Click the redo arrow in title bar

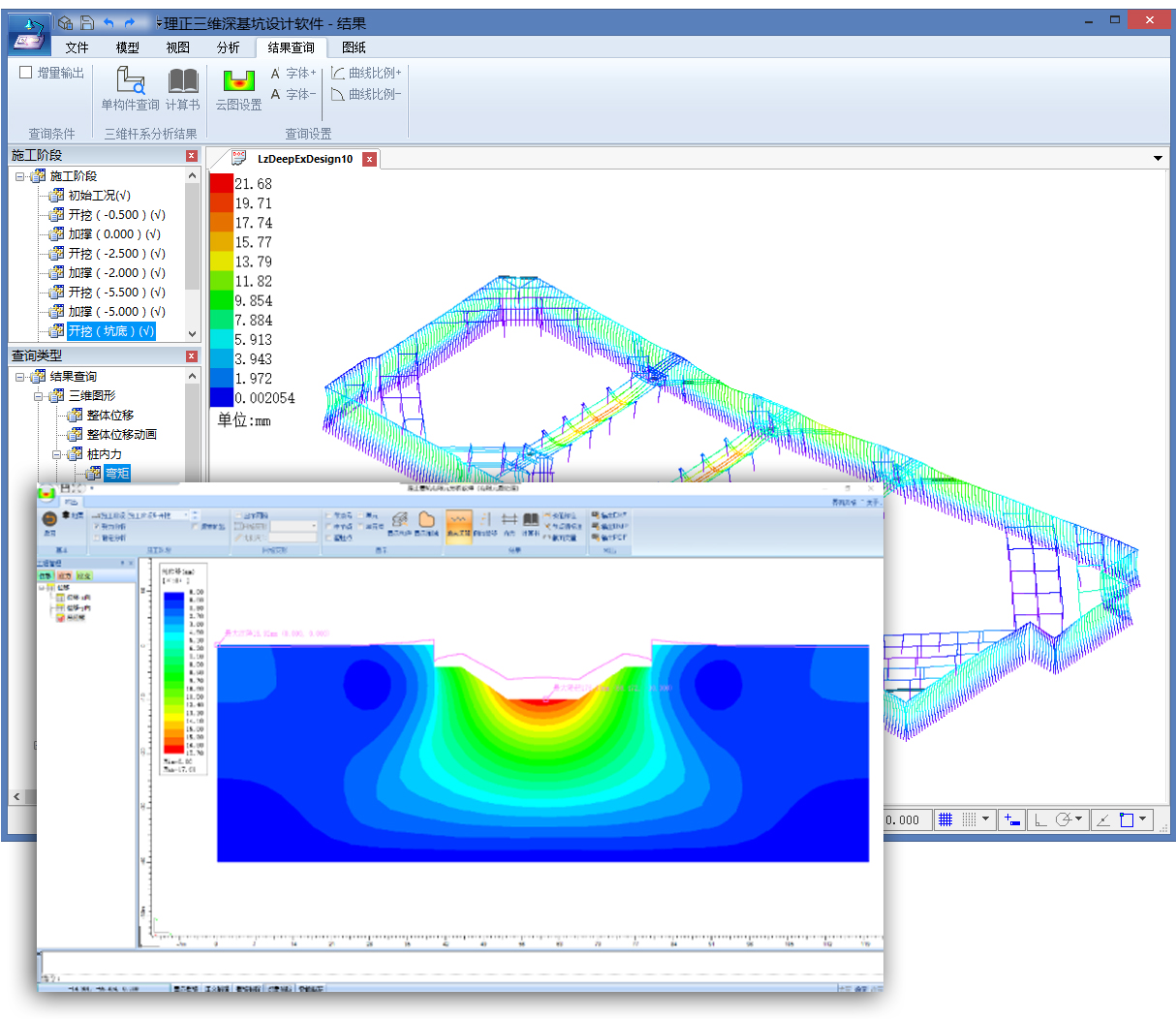pyautogui.click(x=130, y=23)
